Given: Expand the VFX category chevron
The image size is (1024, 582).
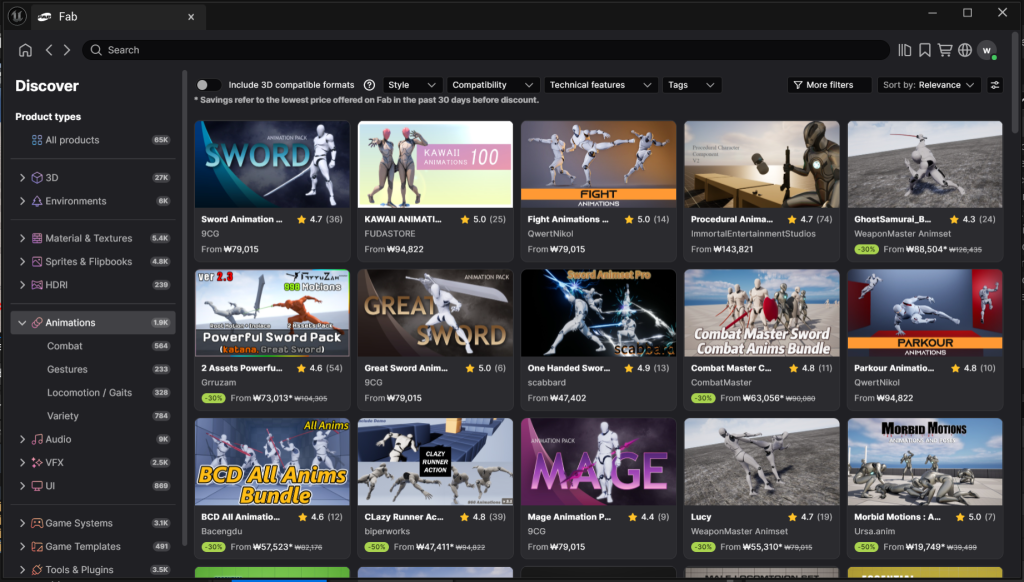Looking at the screenshot, I should click(x=22, y=462).
